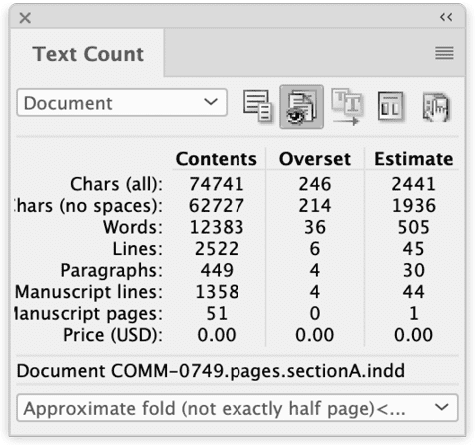Screen dimensions: 475x448
Task: Click Words estimate value 505
Action: click(x=414, y=227)
